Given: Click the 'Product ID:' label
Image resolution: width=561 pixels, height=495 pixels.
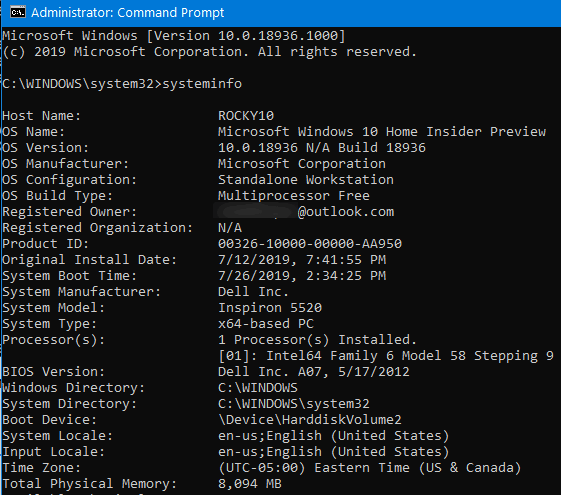Looking at the screenshot, I should coord(46,244).
